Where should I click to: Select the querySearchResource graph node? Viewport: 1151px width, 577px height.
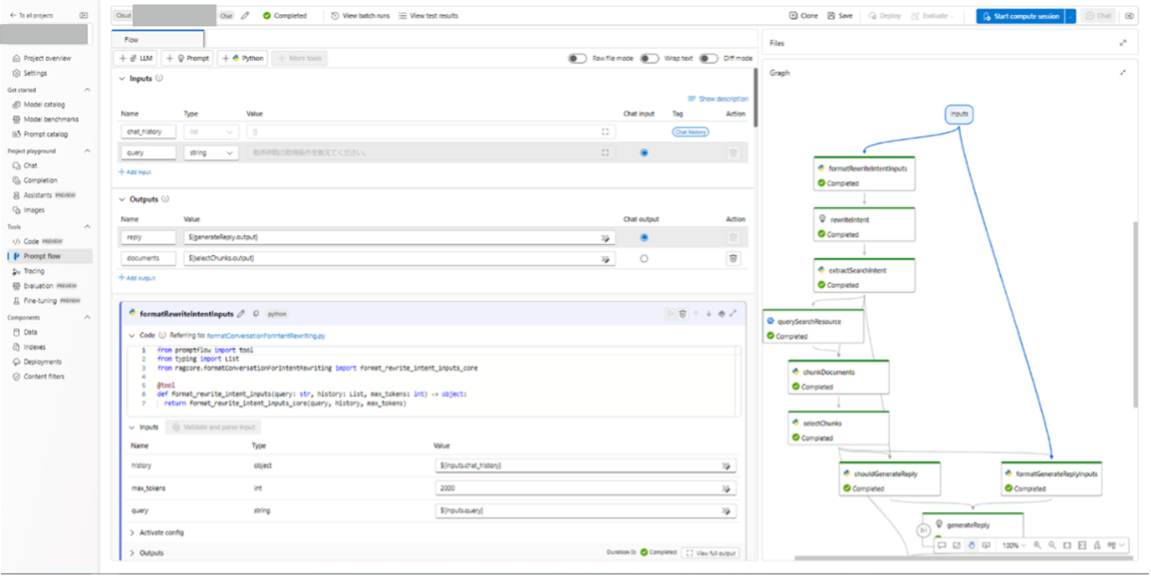click(814, 328)
